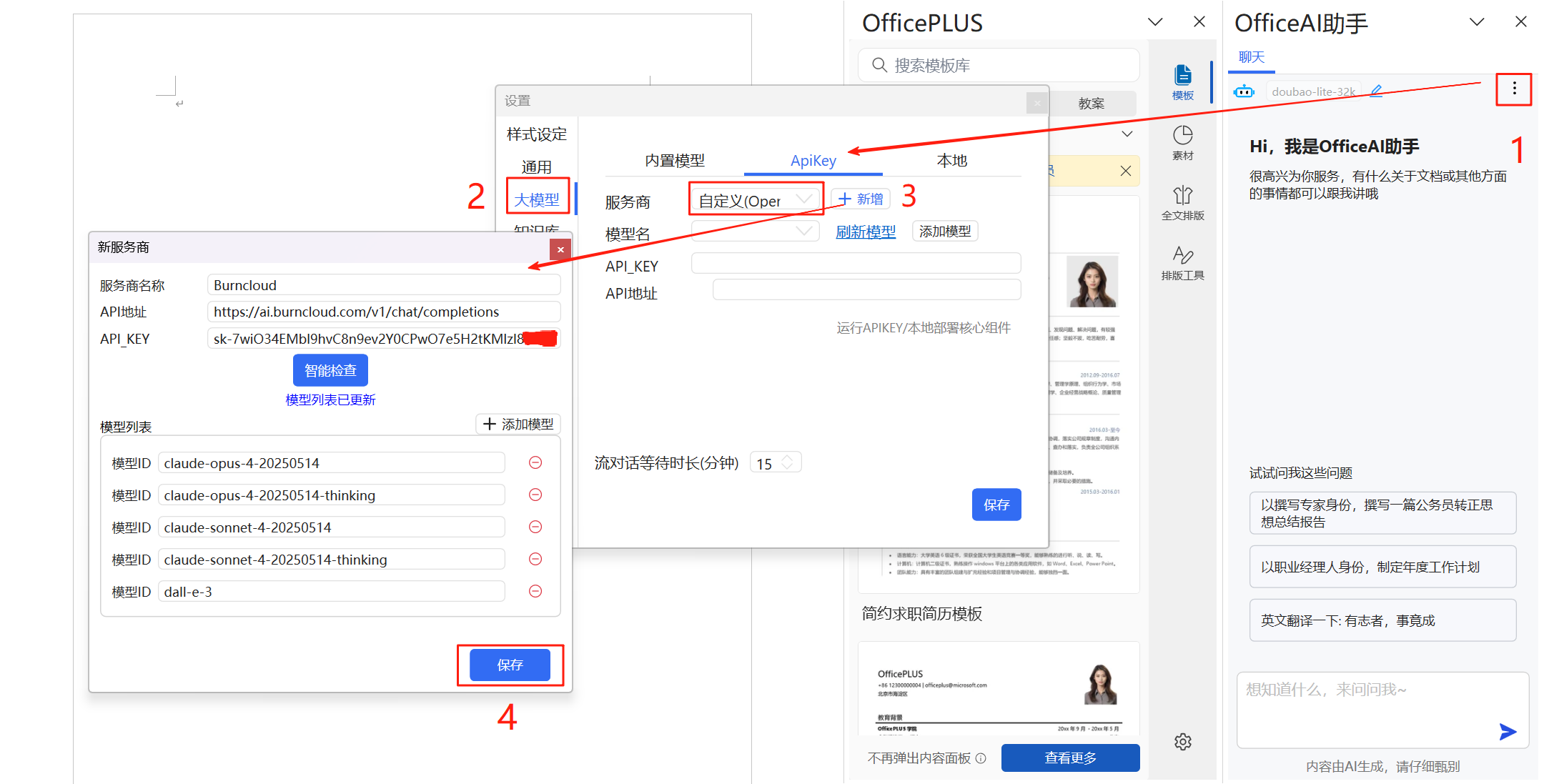
Task: Select the 教案 category tab
Action: [x=1091, y=103]
